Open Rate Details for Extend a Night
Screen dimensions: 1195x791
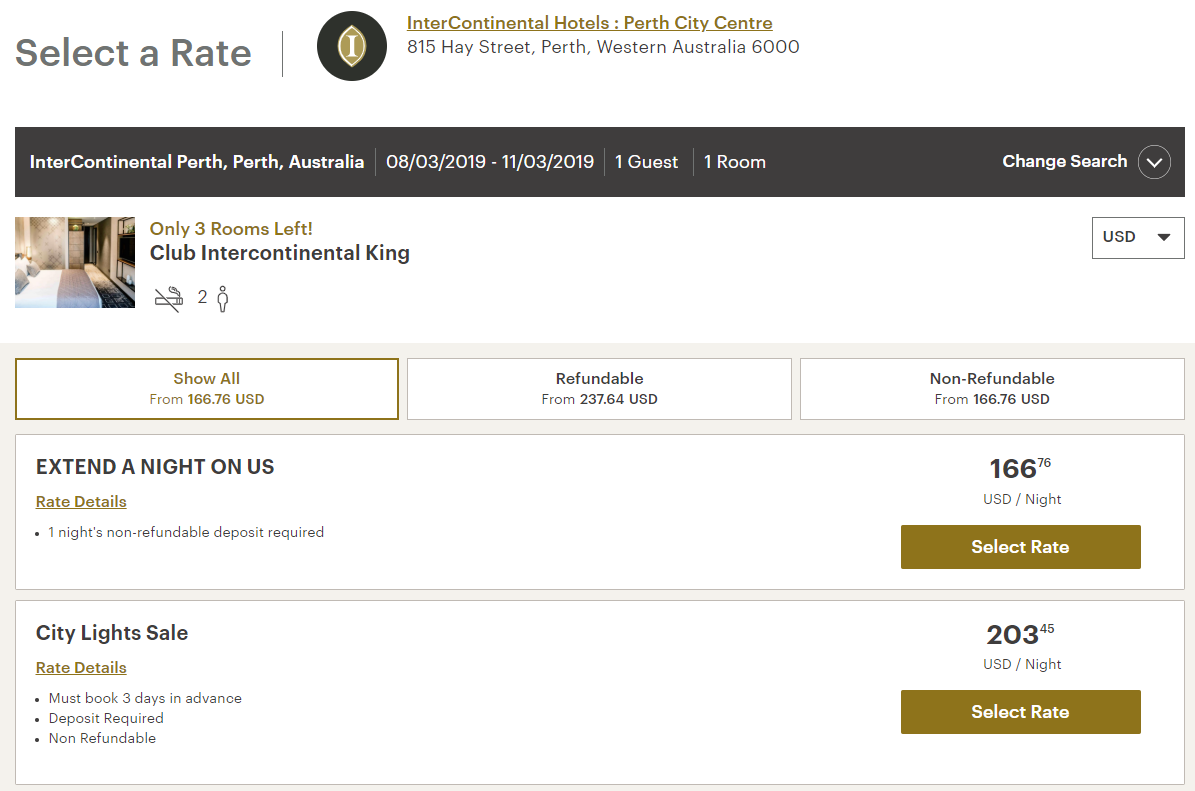[x=81, y=502]
